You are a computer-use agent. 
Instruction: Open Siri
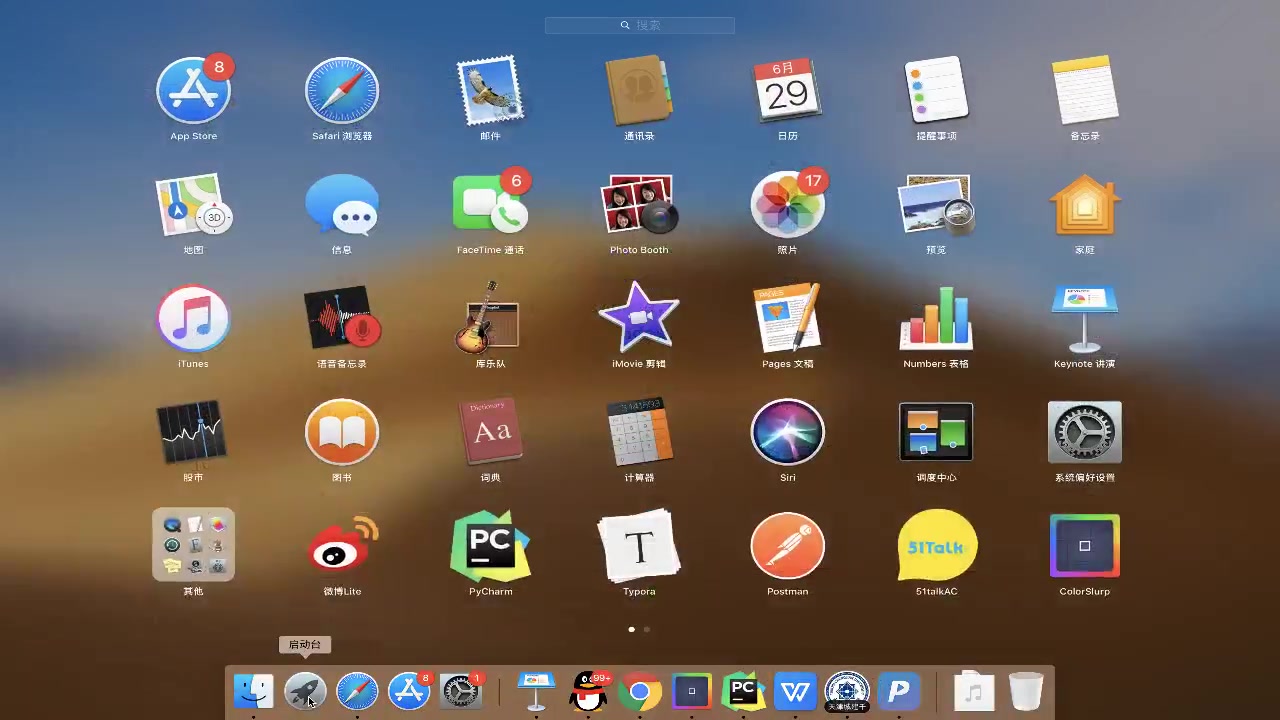[x=787, y=432]
